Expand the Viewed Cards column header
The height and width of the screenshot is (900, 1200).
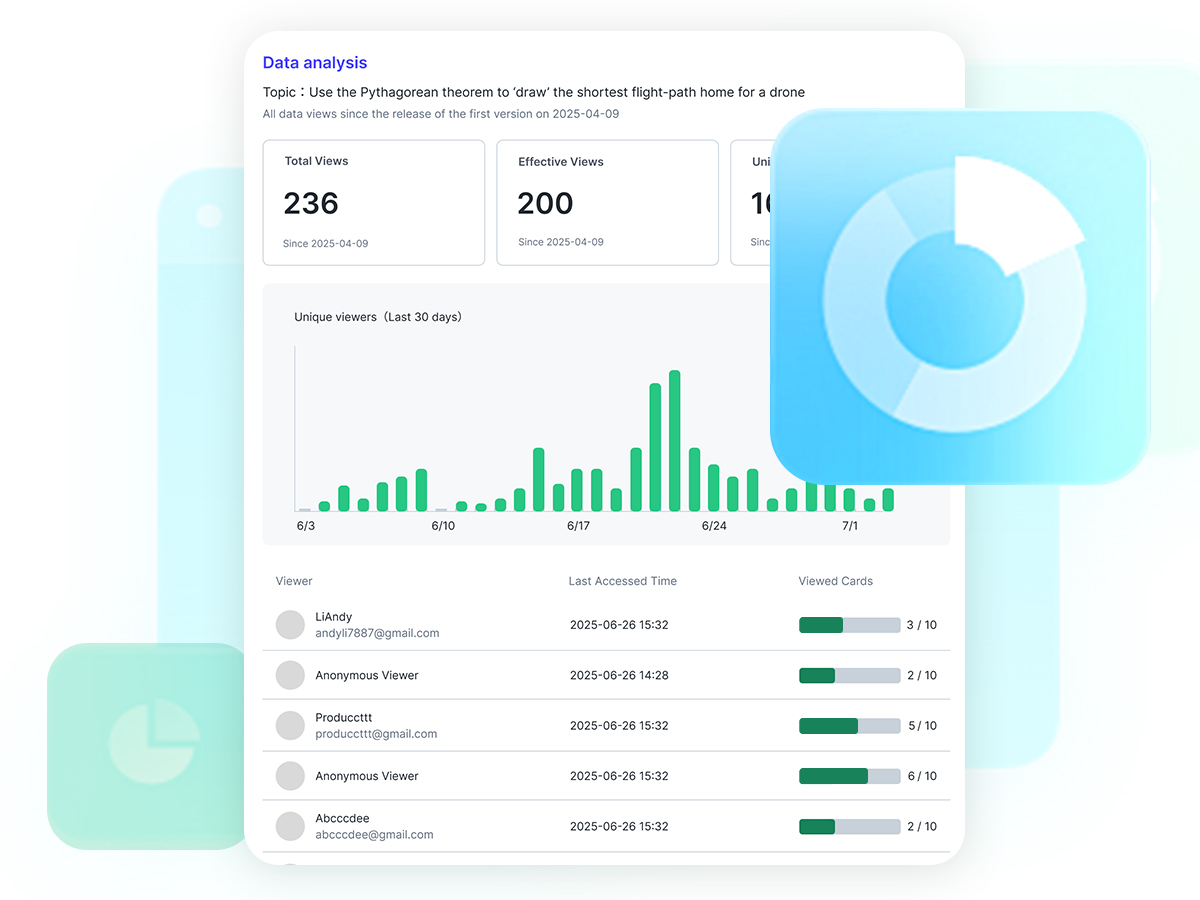pyautogui.click(x=835, y=581)
